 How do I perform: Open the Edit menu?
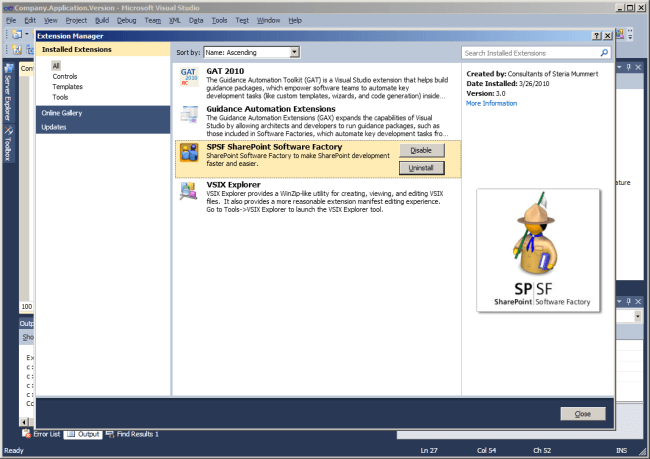coord(30,20)
